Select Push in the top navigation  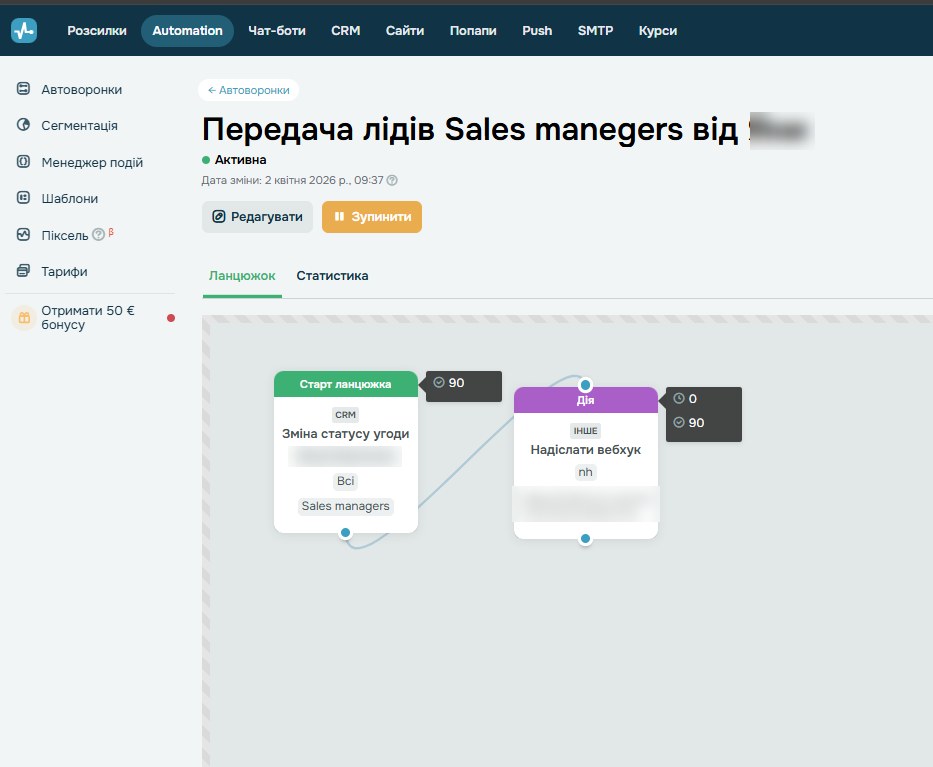[537, 31]
